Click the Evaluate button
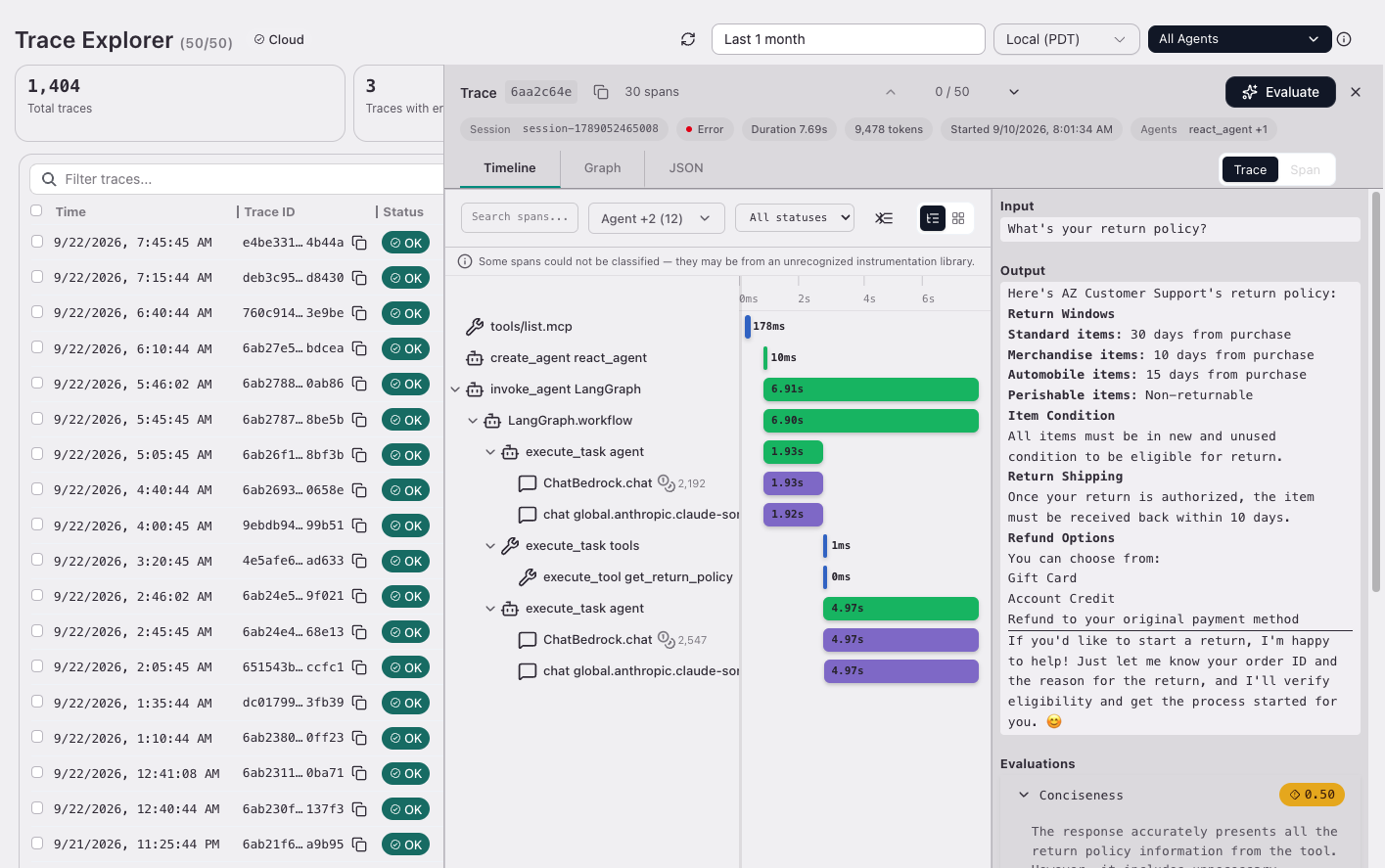 1280,92
